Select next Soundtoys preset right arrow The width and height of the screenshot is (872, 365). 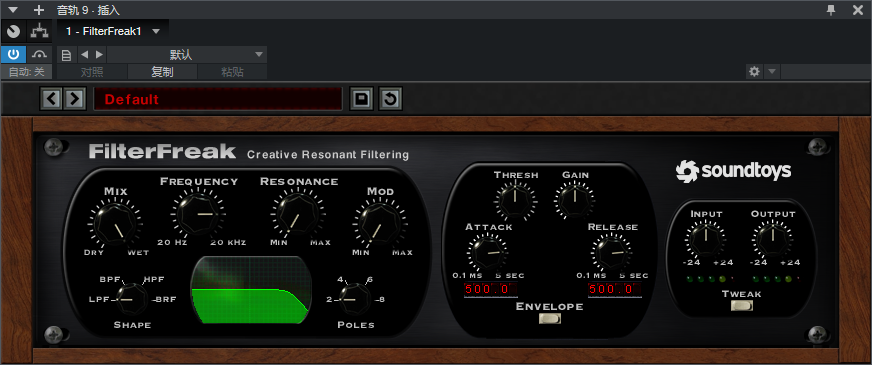[74, 99]
